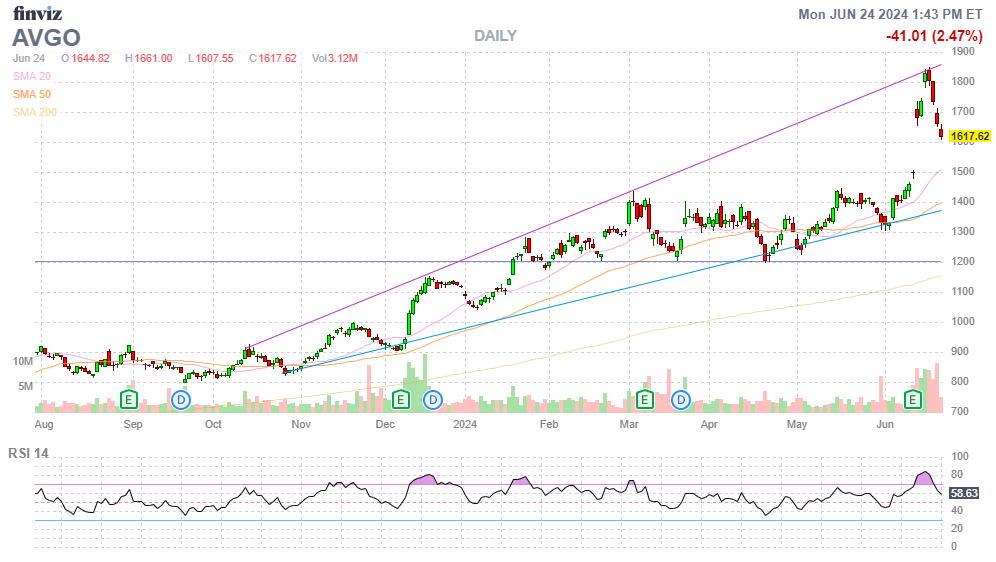This screenshot has width=996, height=562.
Task: Click the DAILY timeframe label
Action: click(495, 36)
